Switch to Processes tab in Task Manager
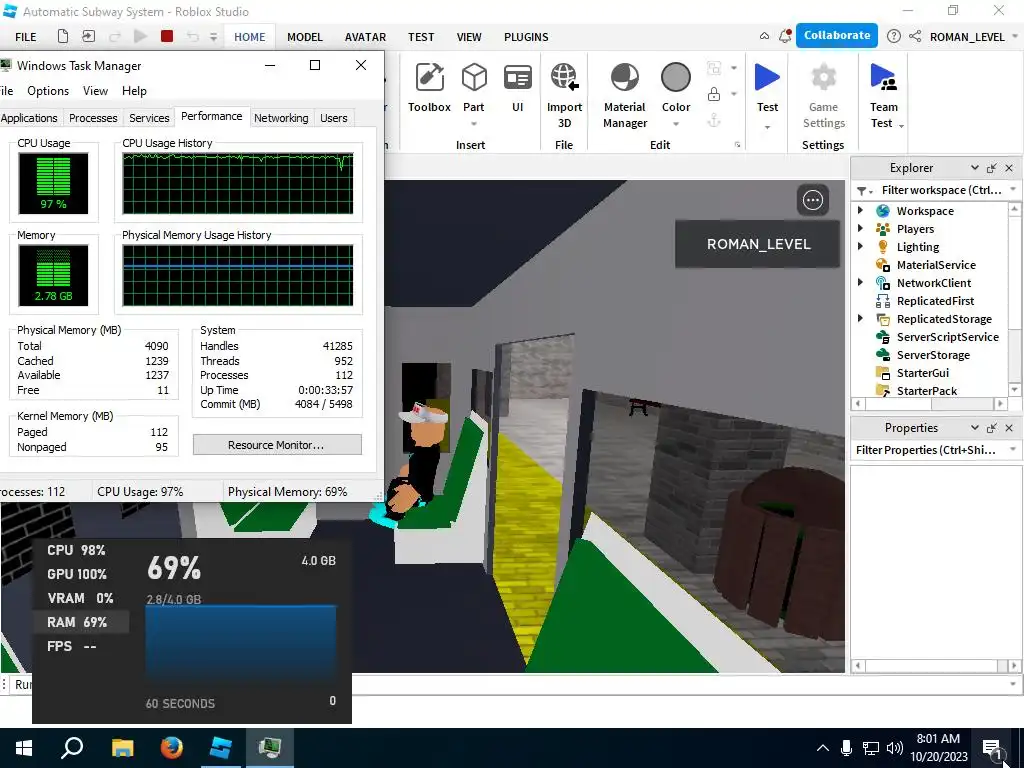1024x768 pixels. coord(93,118)
